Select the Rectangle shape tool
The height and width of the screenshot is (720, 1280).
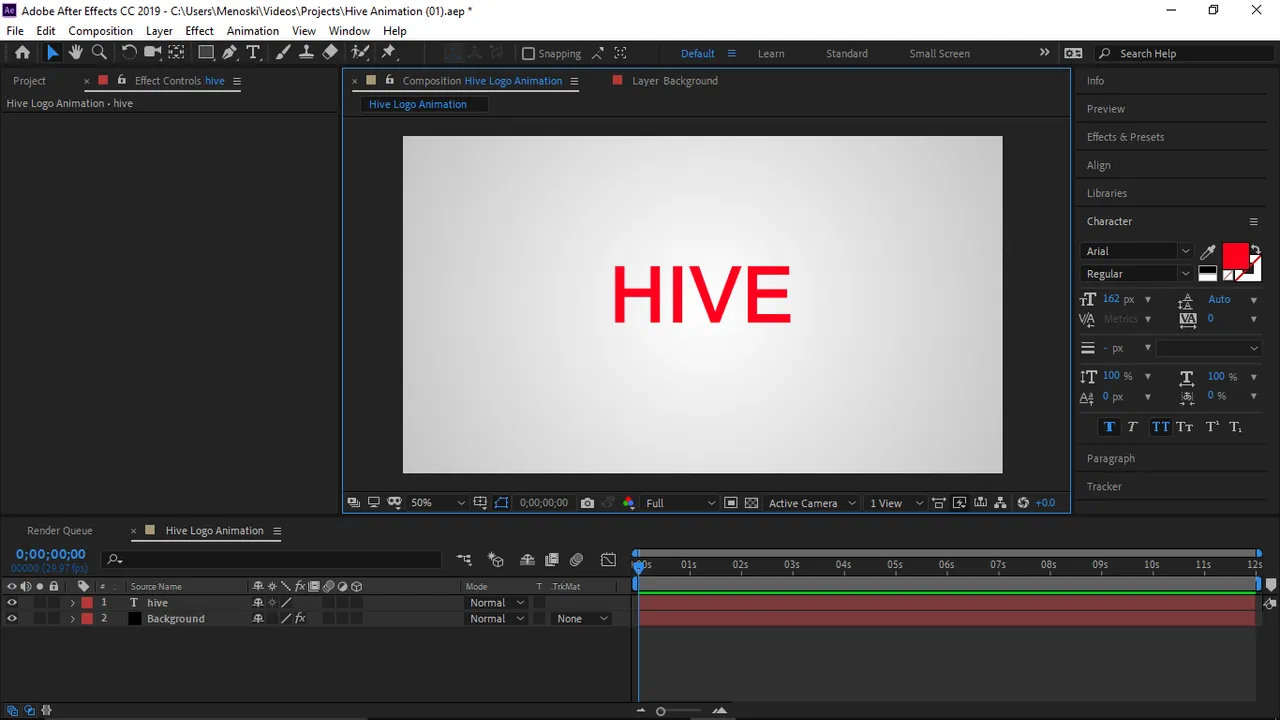click(206, 53)
